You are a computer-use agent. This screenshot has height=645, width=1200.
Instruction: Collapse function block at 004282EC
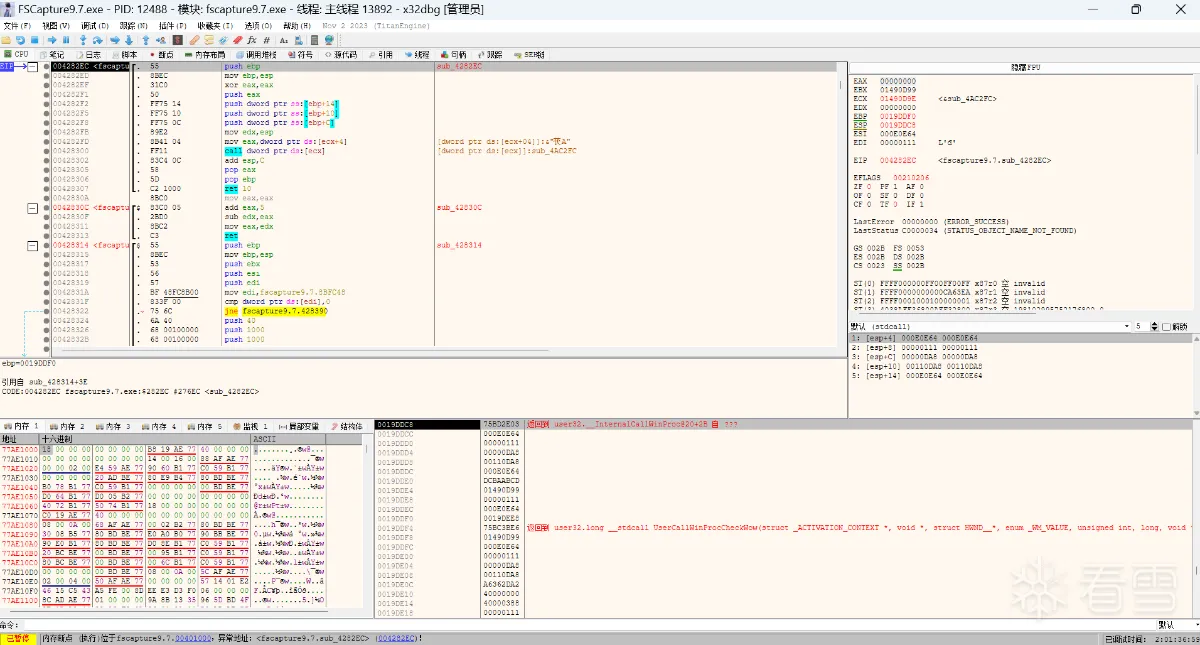[33, 67]
